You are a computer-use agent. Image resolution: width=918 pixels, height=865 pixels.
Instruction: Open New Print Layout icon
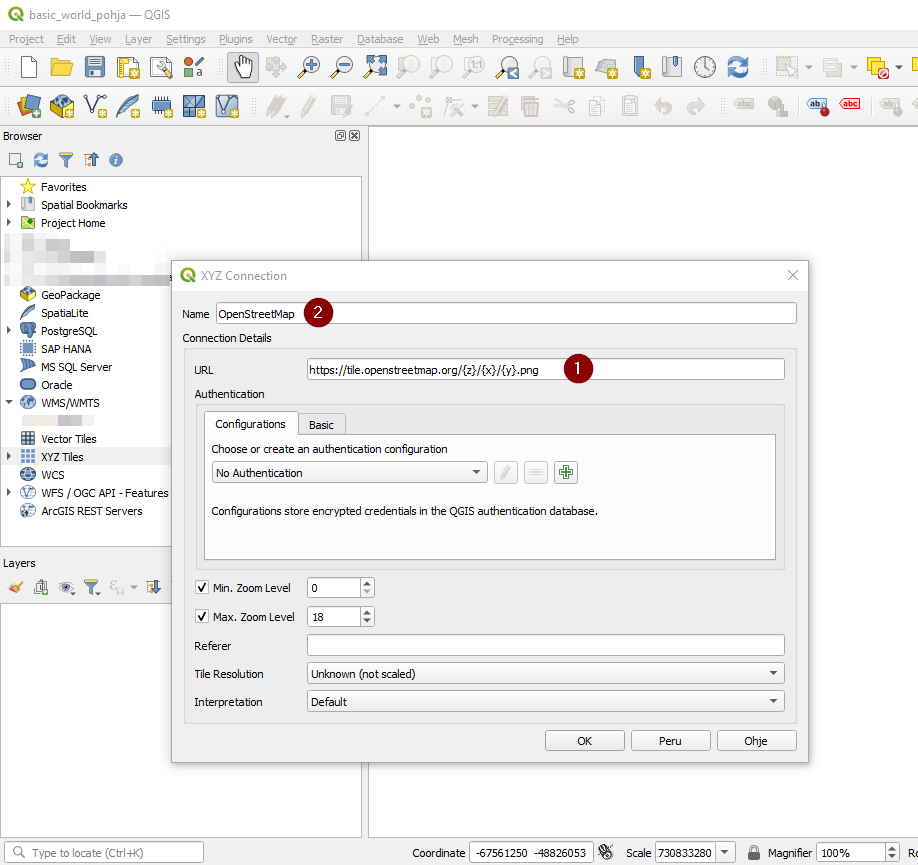[128, 67]
